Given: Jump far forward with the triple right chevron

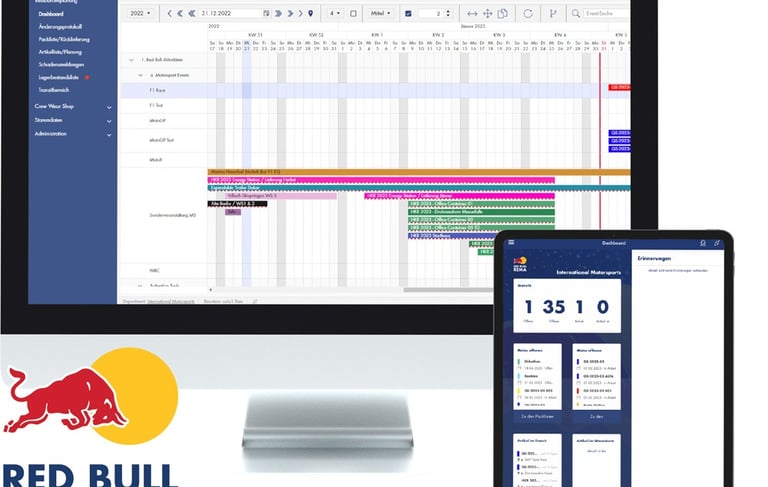Looking at the screenshot, I should point(278,13).
